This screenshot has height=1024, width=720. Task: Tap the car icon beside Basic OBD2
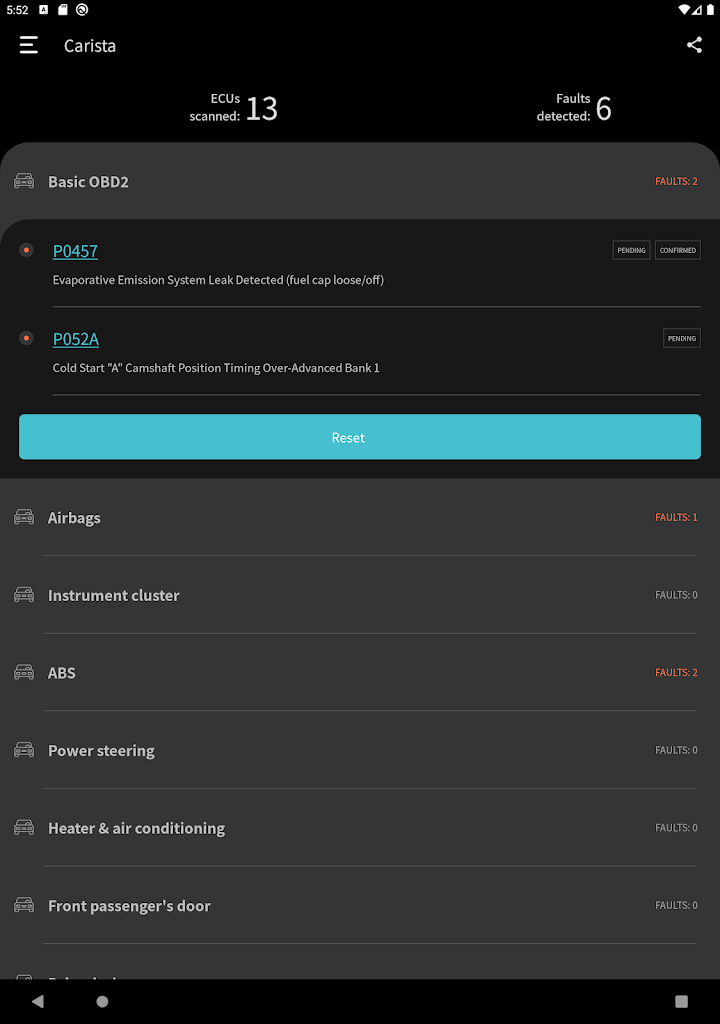pyautogui.click(x=24, y=181)
